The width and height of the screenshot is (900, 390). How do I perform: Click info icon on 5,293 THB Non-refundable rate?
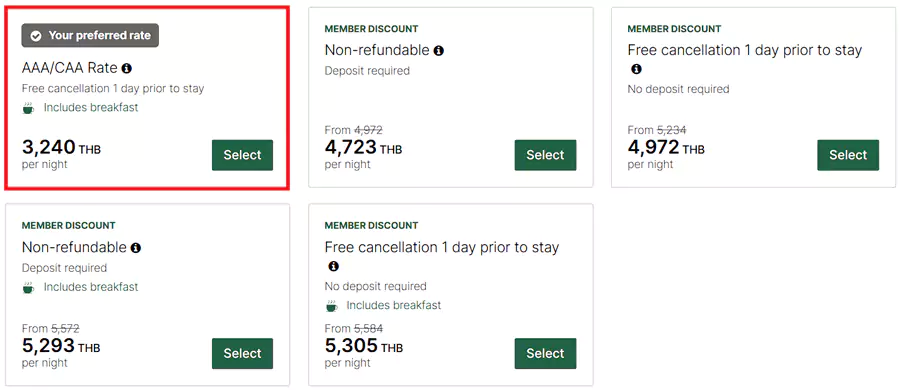(135, 248)
